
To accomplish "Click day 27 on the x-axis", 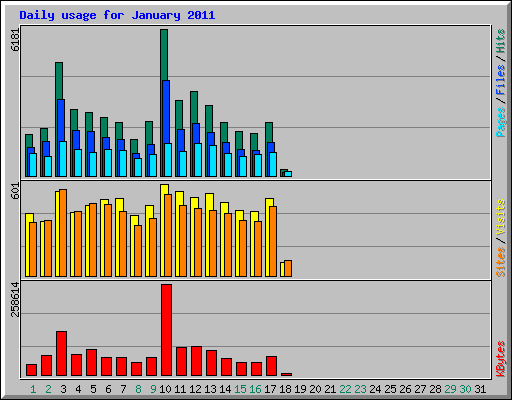I will pyautogui.click(x=420, y=389).
